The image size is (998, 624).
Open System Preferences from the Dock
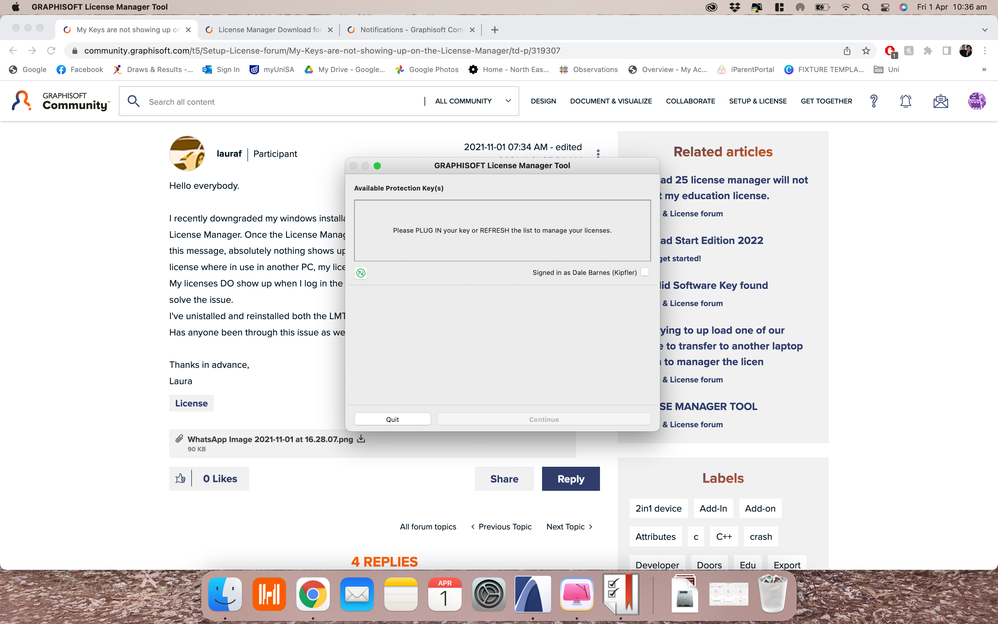489,594
